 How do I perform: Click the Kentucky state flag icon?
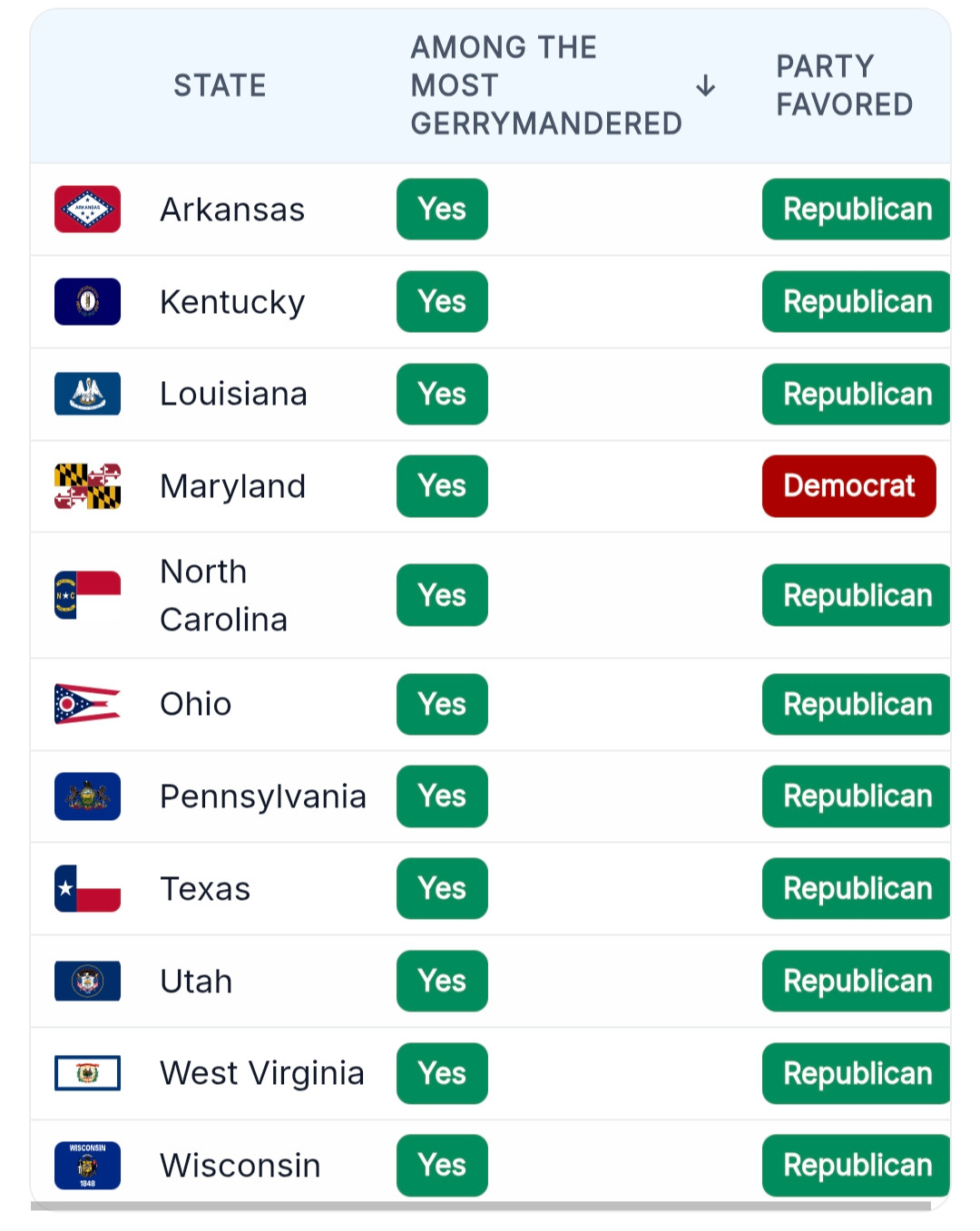coord(87,302)
